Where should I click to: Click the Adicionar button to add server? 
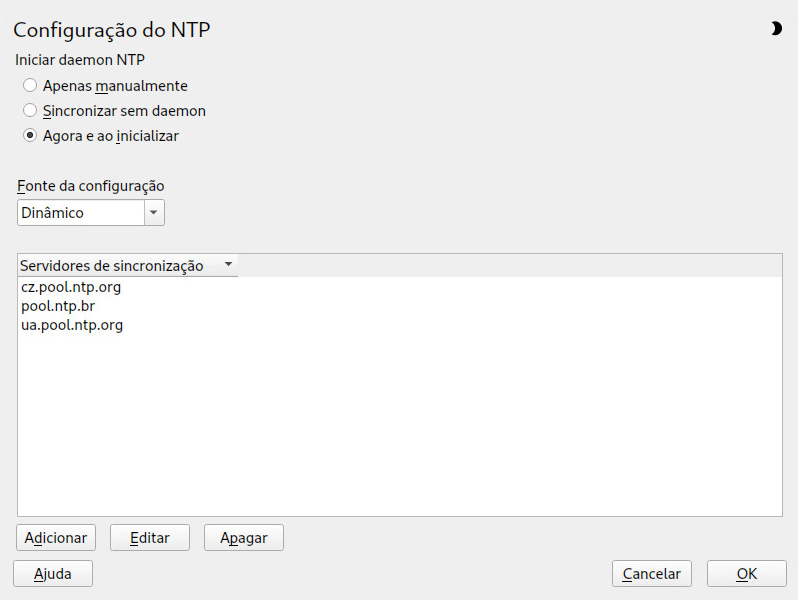pos(56,538)
